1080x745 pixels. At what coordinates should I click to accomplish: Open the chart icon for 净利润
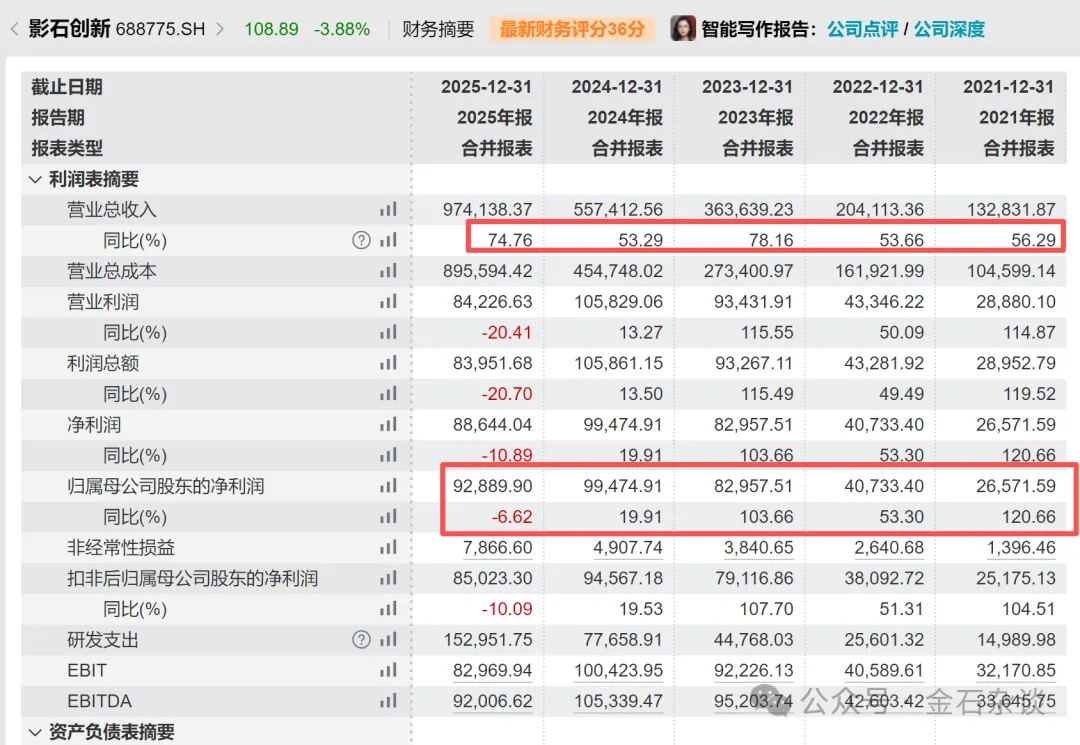[388, 424]
